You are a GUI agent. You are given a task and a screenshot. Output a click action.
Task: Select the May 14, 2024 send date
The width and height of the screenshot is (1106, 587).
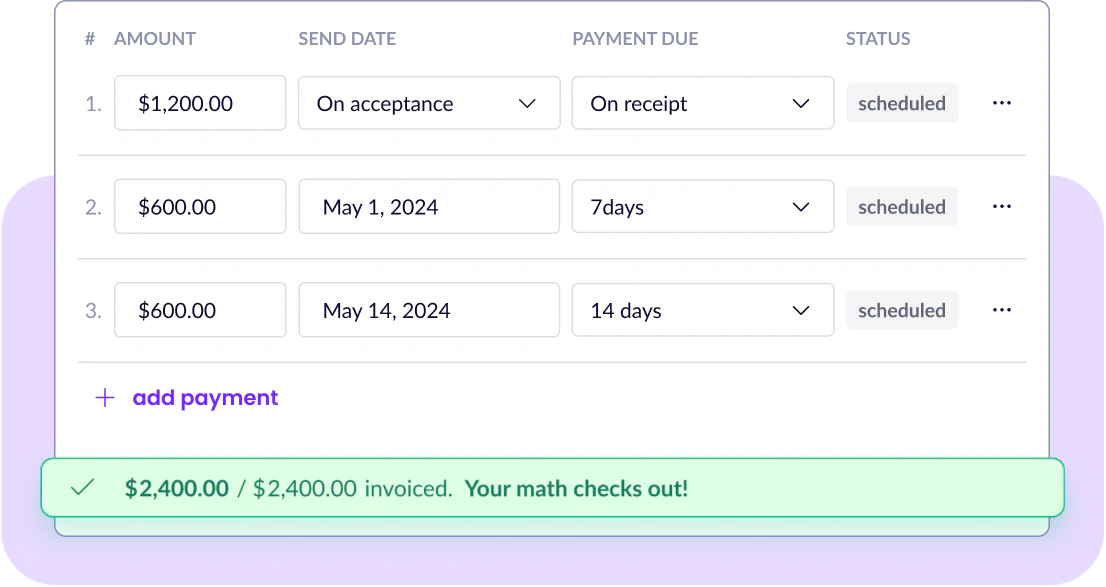pyautogui.click(x=429, y=310)
